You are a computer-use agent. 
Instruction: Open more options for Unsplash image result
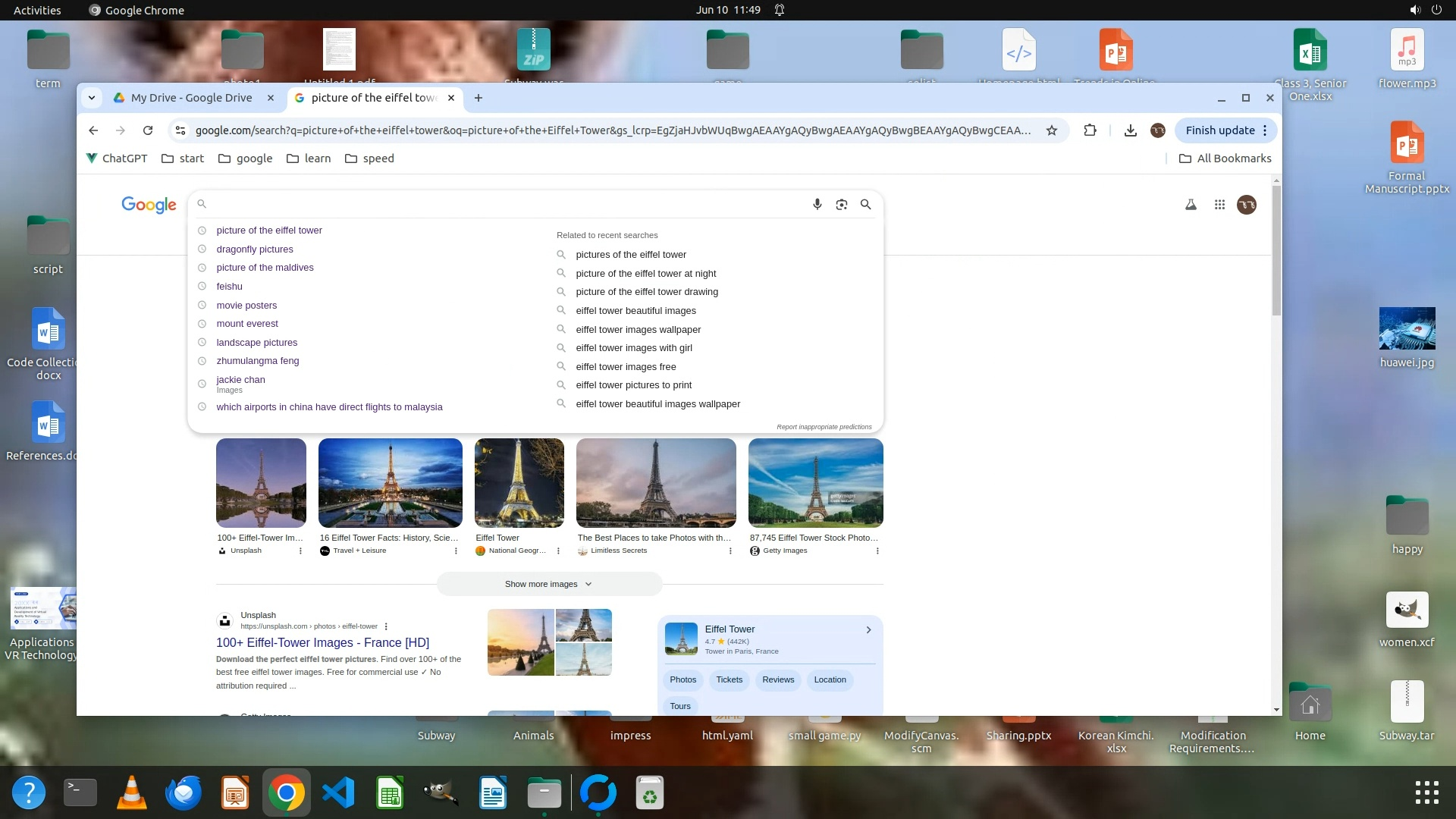(x=300, y=551)
